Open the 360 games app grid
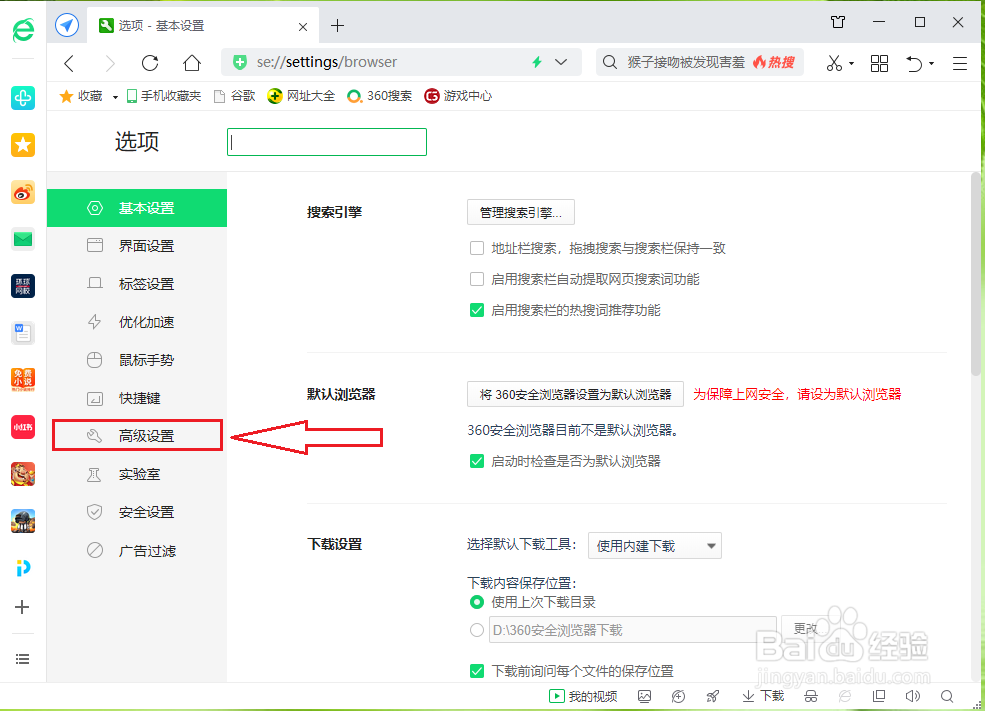This screenshot has width=985, height=711. (x=879, y=62)
